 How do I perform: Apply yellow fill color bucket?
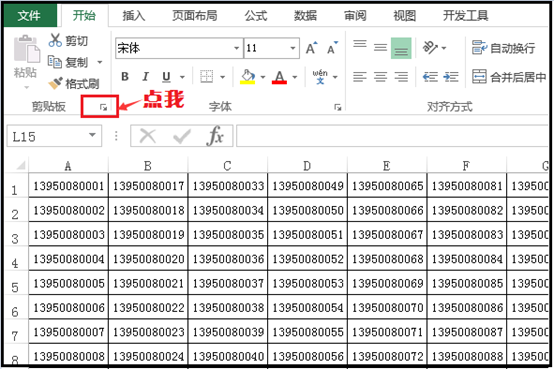click(x=248, y=77)
